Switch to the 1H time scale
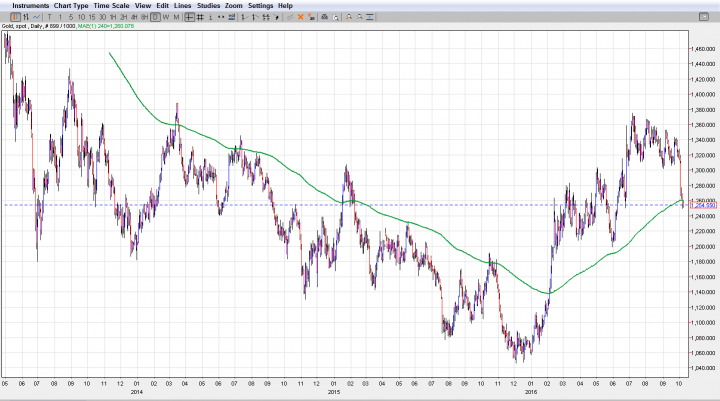The image size is (720, 401). point(111,17)
